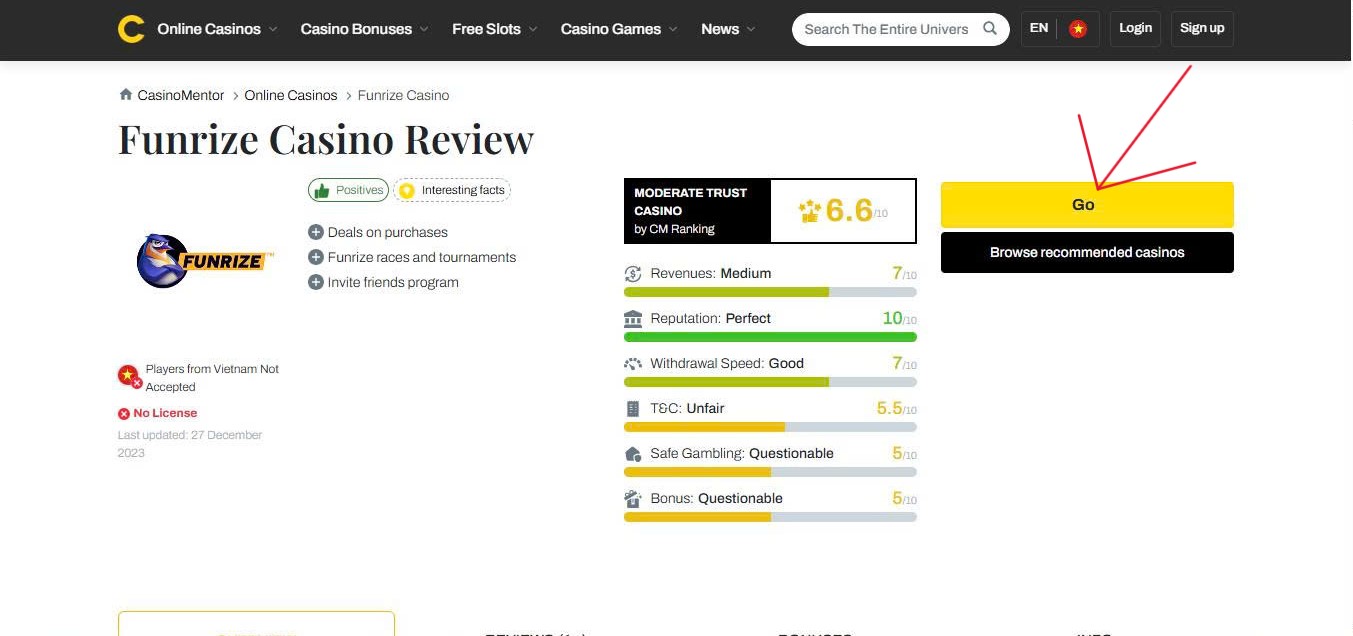Screen dimensions: 1353x636
Task: Open the Online Casinos breadcrumb link
Action: 291,95
